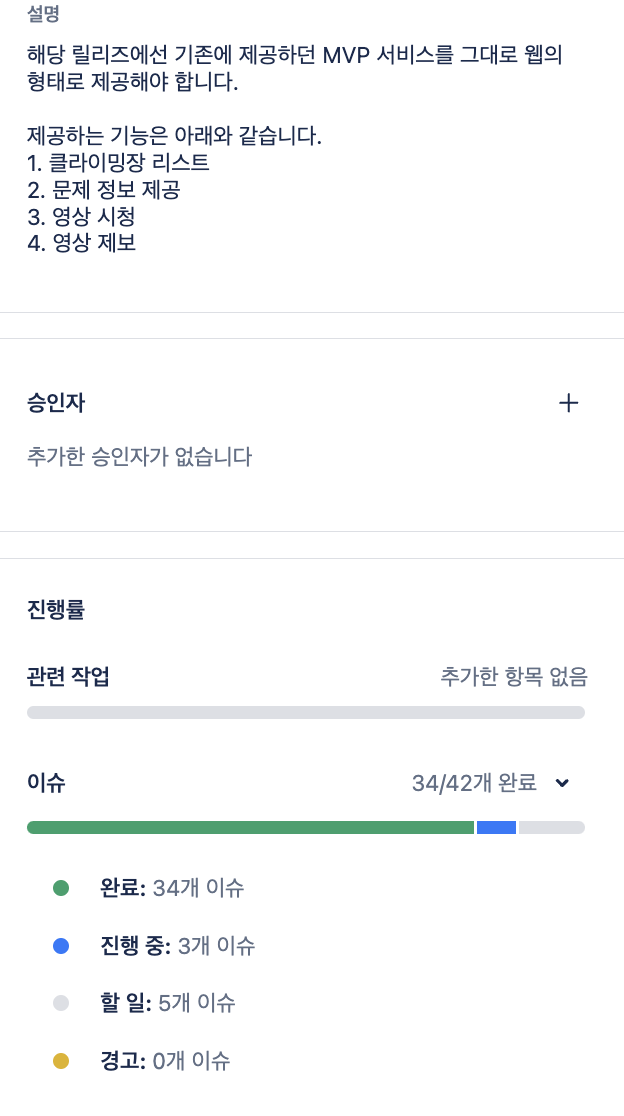Screen dimensions: 624x1116
Task: Click the green segment of the issue progress bar
Action: click(x=250, y=827)
